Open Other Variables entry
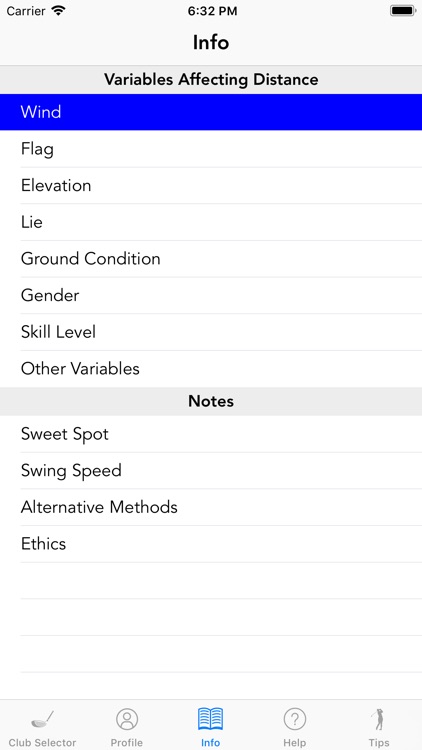 (x=211, y=369)
